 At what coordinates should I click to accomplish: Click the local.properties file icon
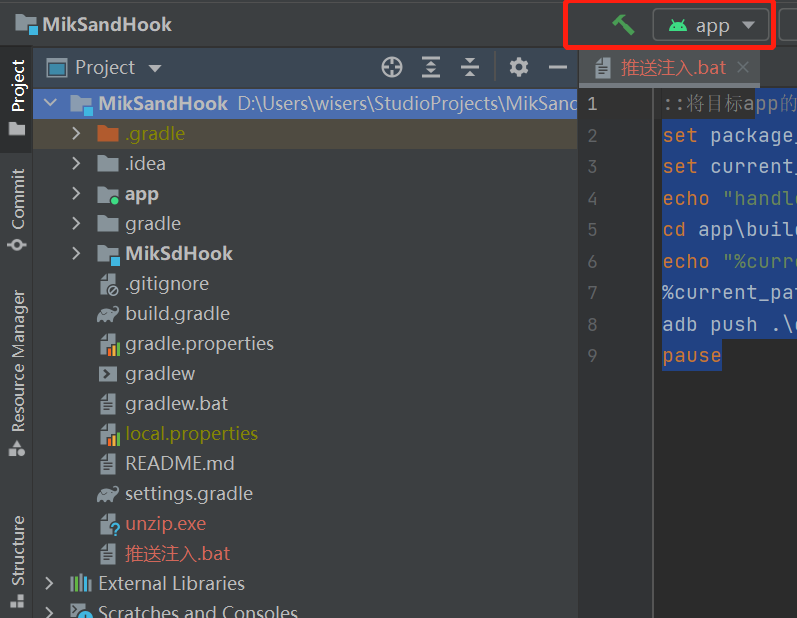(109, 434)
